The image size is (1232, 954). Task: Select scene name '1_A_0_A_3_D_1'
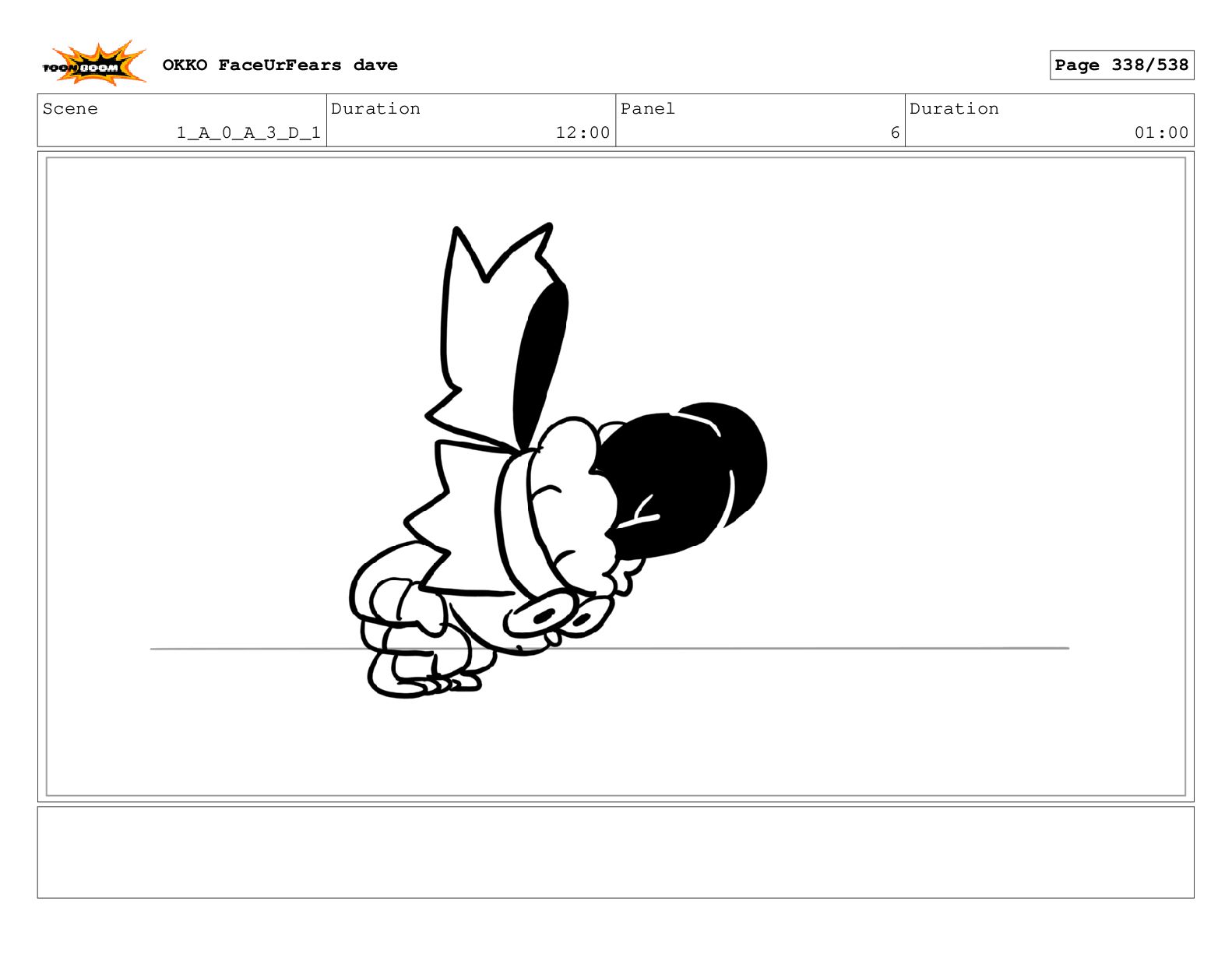click(248, 132)
